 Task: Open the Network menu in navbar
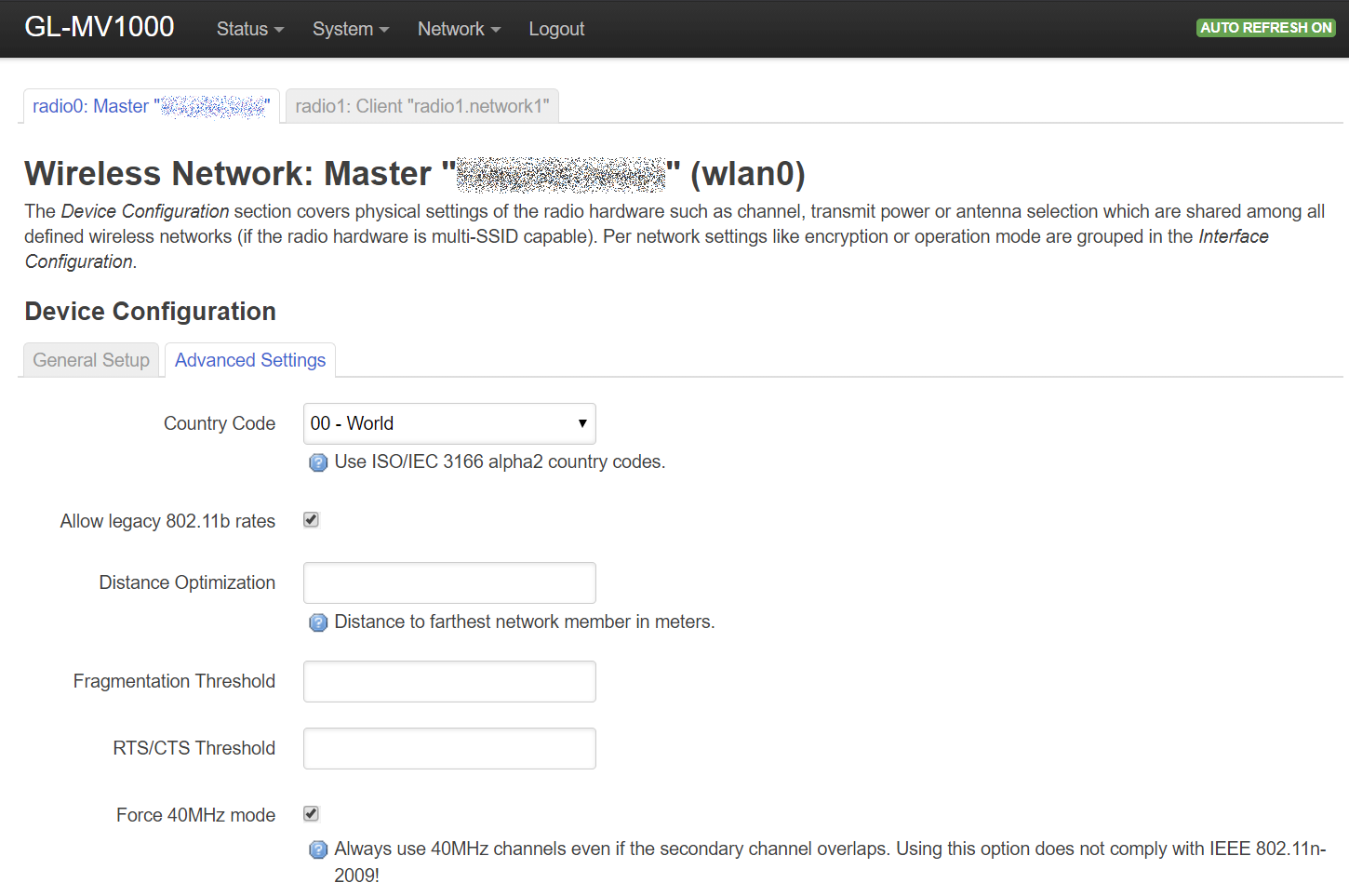click(x=459, y=29)
